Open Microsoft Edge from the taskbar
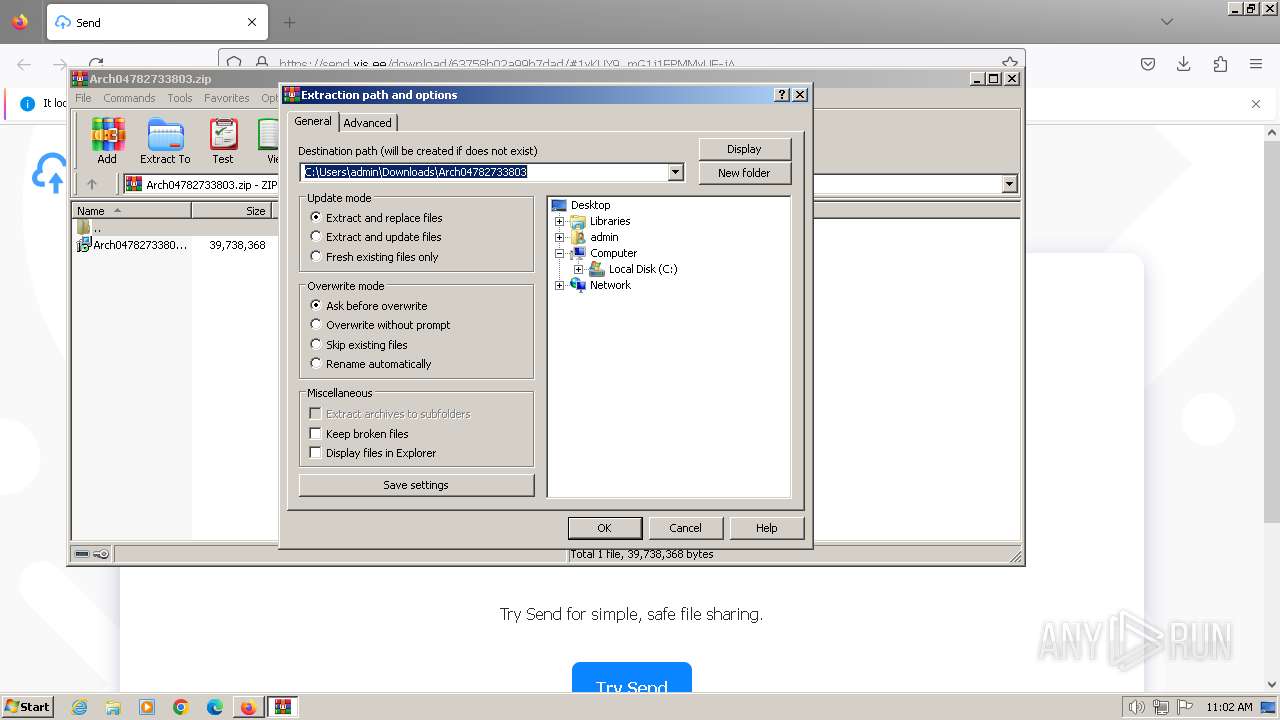Screen dimensions: 1280x720 pyautogui.click(x=215, y=707)
